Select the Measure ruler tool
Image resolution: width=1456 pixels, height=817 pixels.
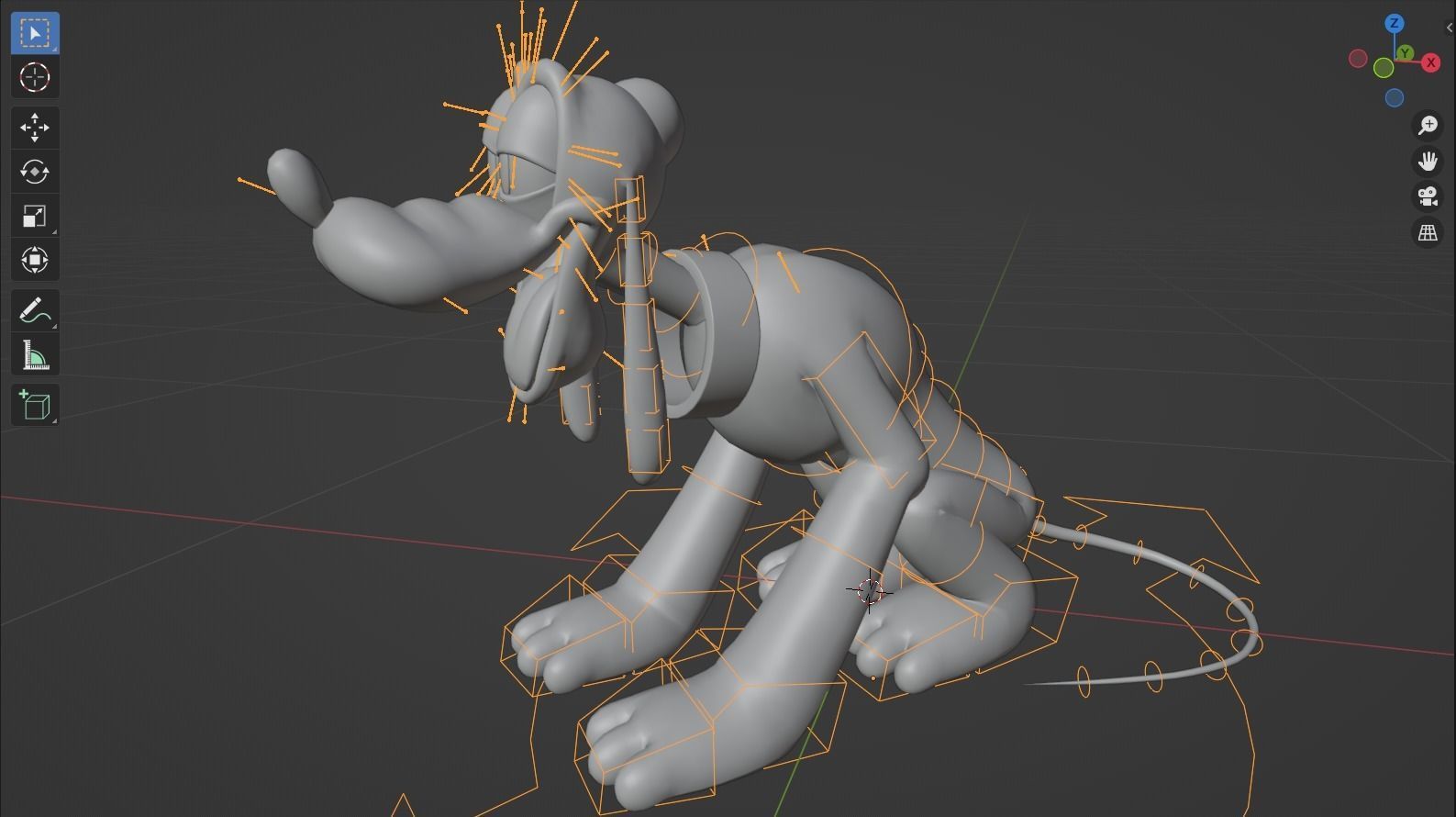click(x=35, y=354)
